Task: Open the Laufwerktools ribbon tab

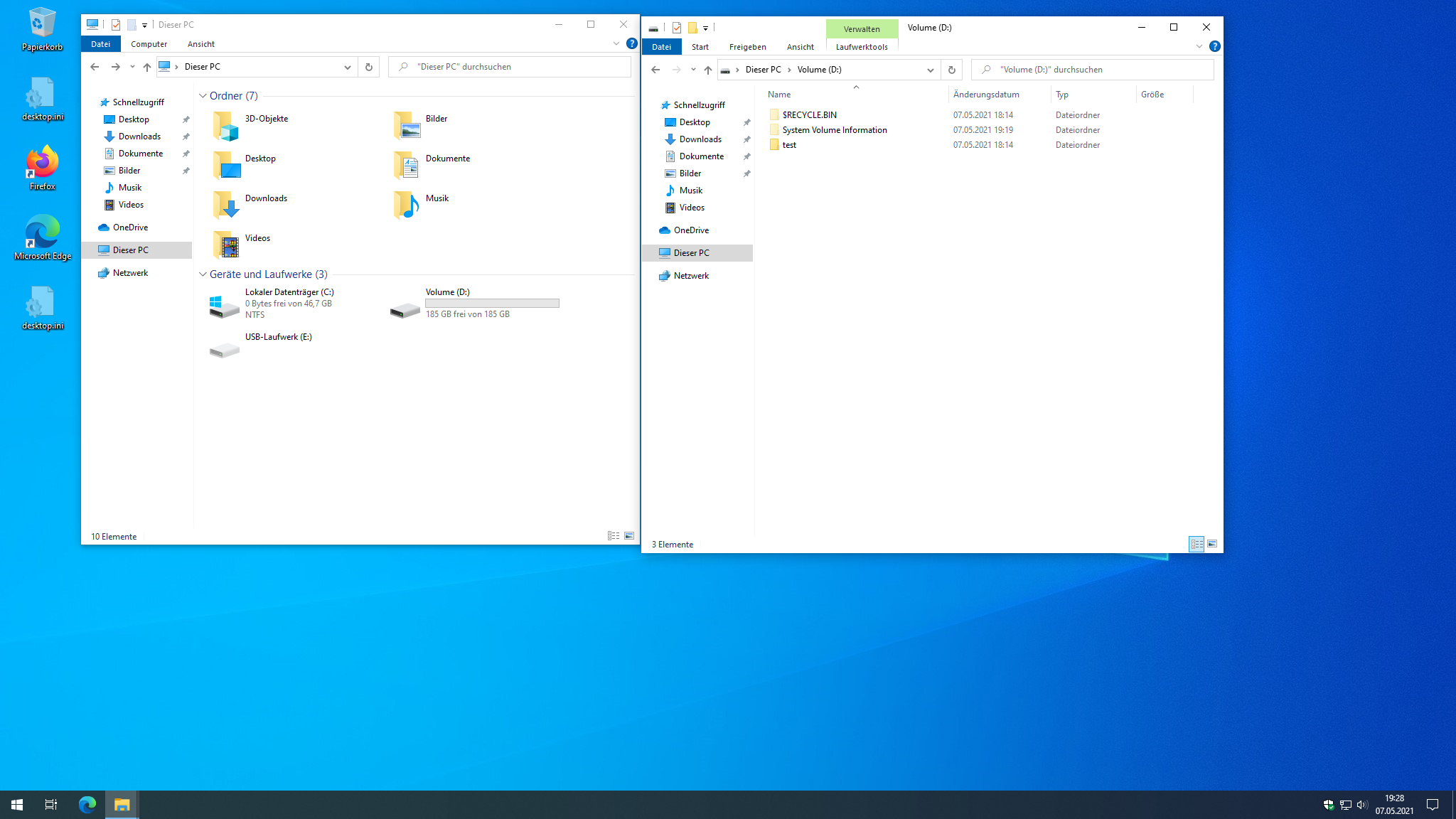Action: click(x=861, y=47)
